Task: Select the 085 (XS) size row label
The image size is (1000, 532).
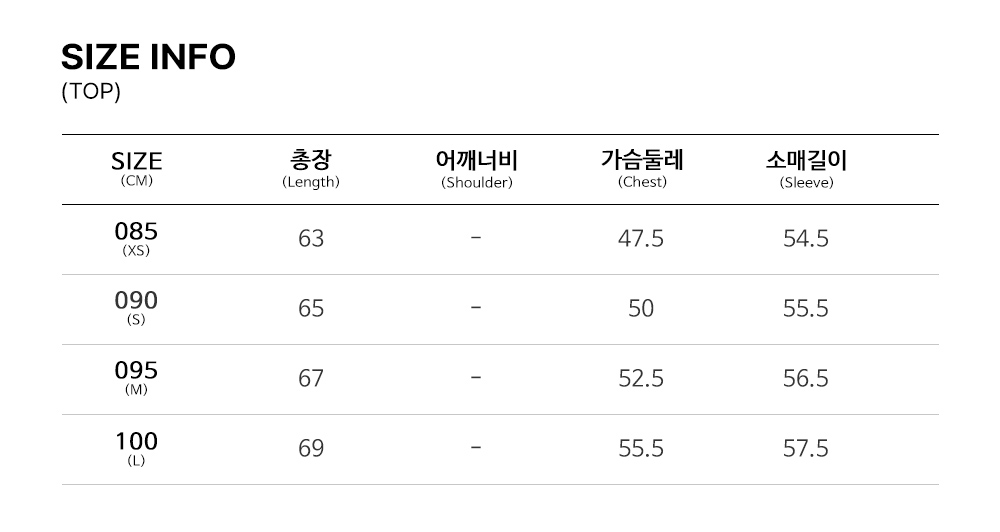Action: (136, 239)
